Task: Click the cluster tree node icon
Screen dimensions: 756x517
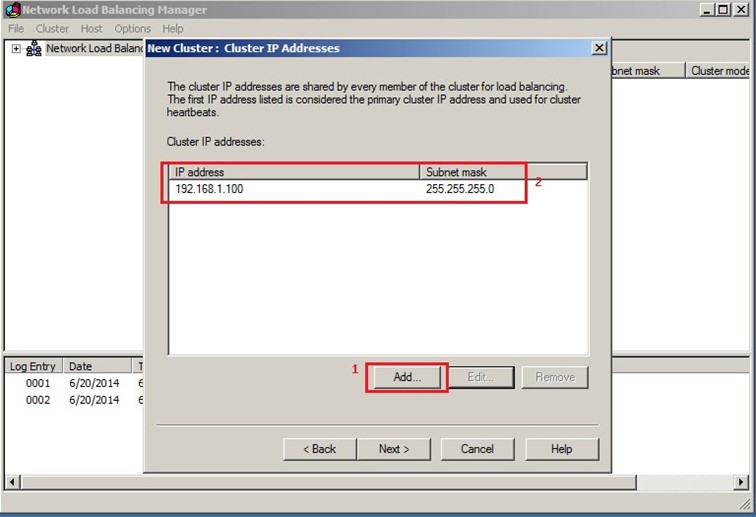Action: tap(33, 48)
